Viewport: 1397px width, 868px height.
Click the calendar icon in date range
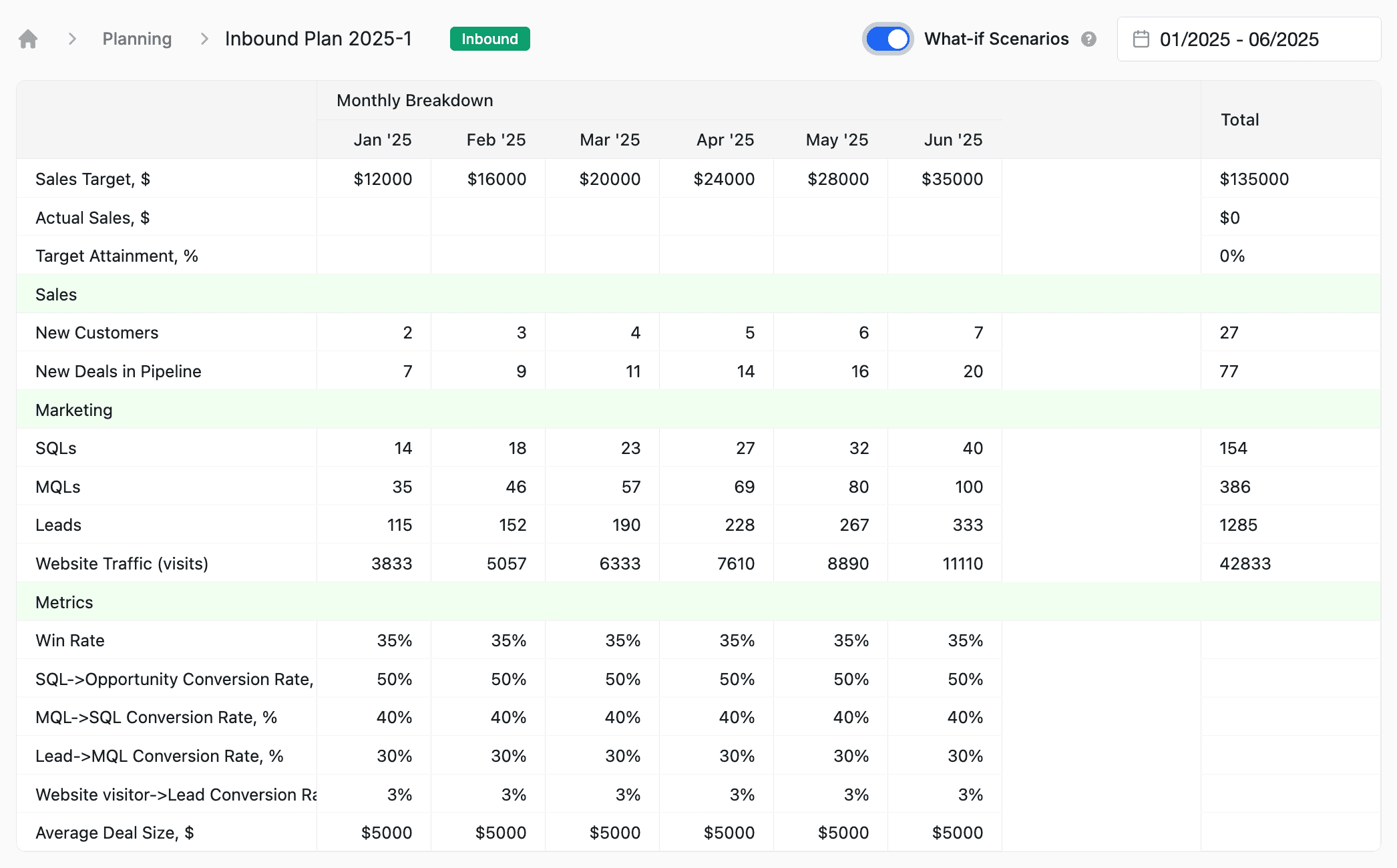1141,39
